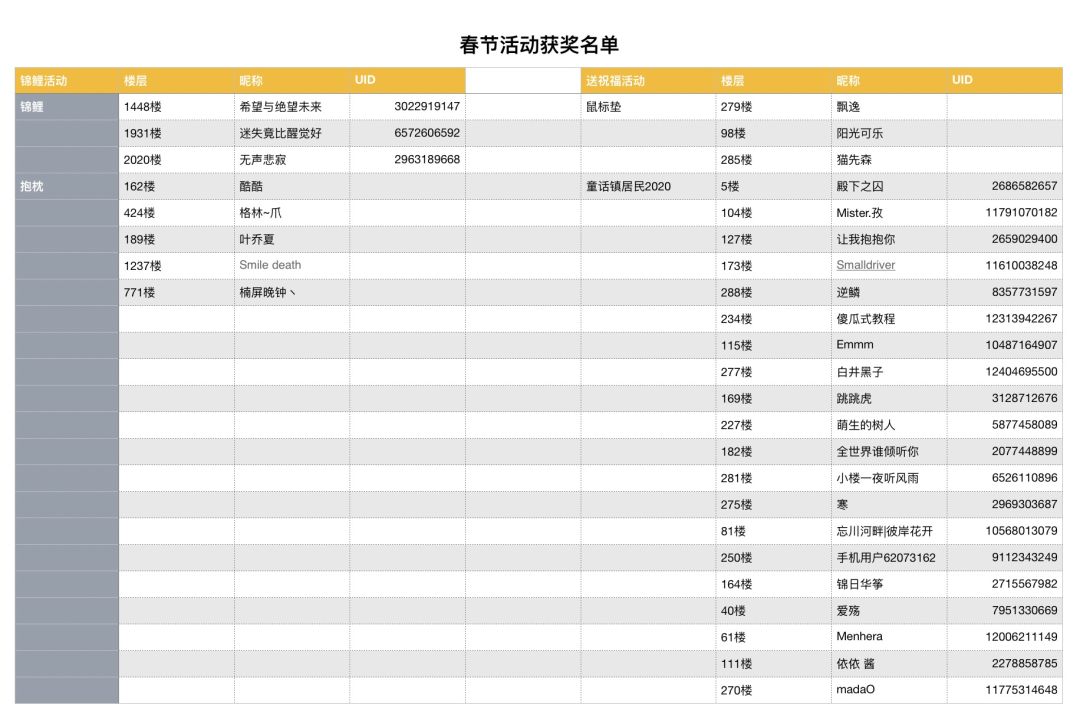
Task: Click nickname 跳跳虎
Action: pos(854,398)
